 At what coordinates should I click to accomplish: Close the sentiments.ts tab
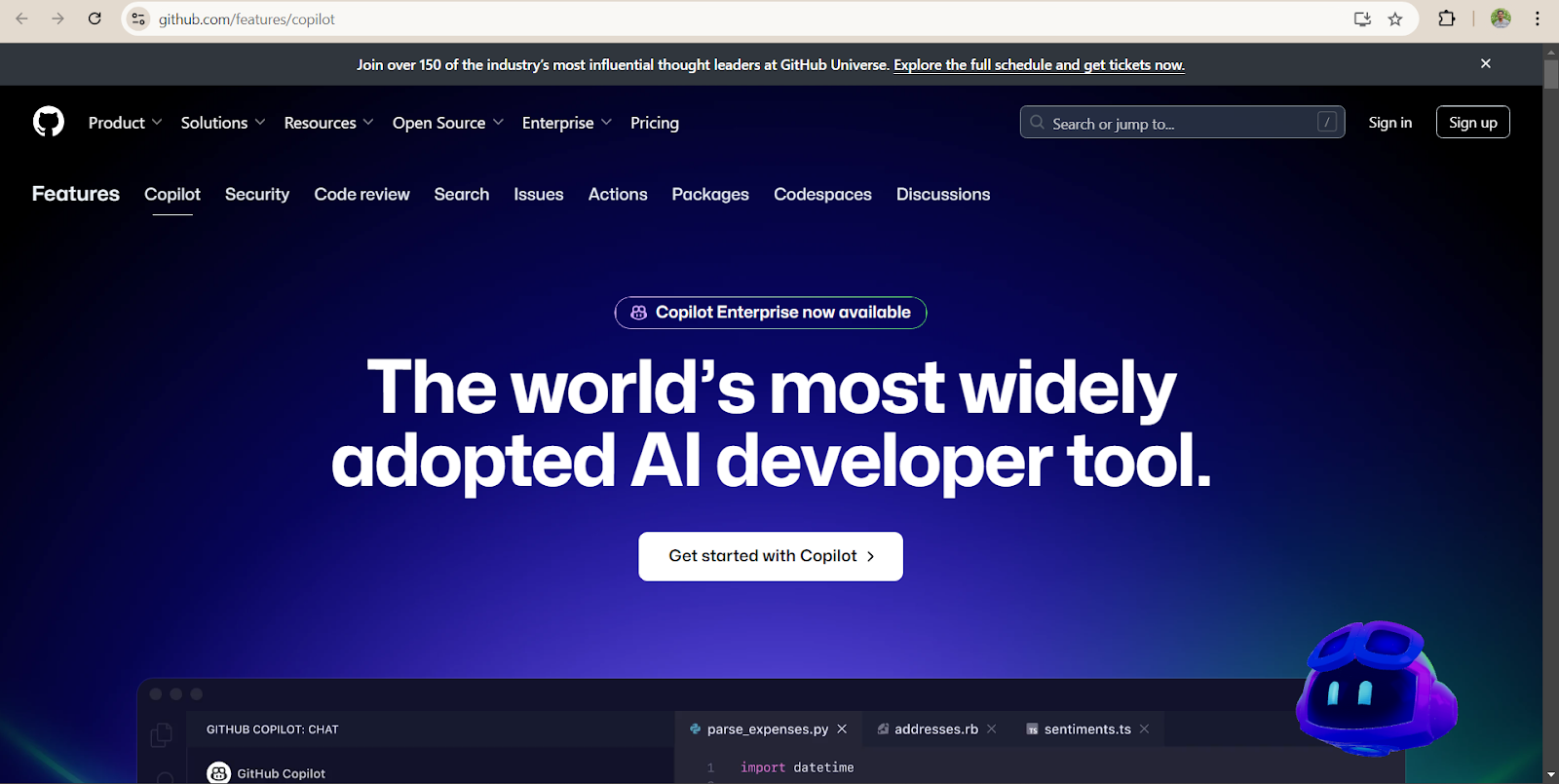[x=1144, y=728]
